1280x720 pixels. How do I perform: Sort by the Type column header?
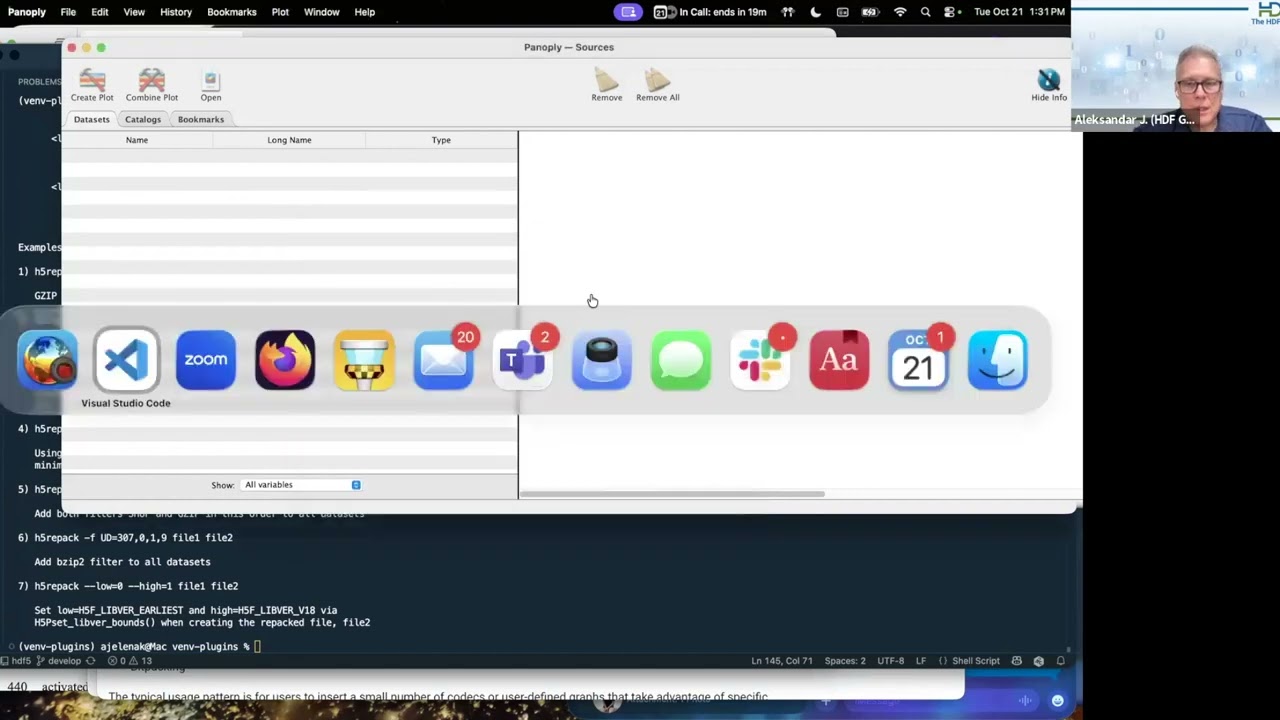[x=441, y=140]
